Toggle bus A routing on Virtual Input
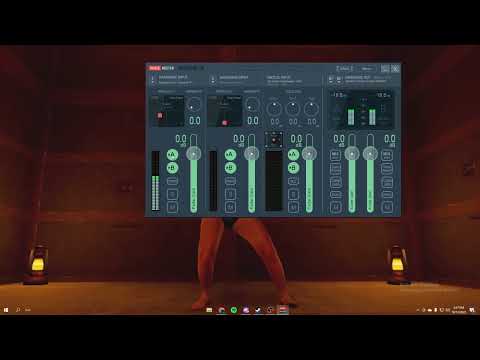 [293, 155]
